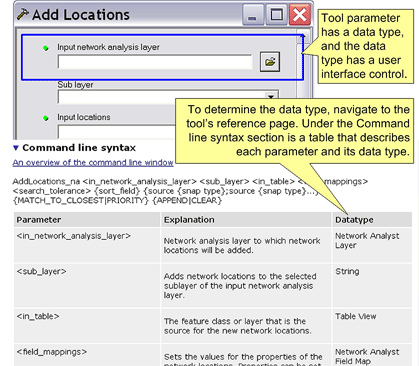The width and height of the screenshot is (419, 366).
Task: Click the 'Input locations' label
Action: coord(84,117)
